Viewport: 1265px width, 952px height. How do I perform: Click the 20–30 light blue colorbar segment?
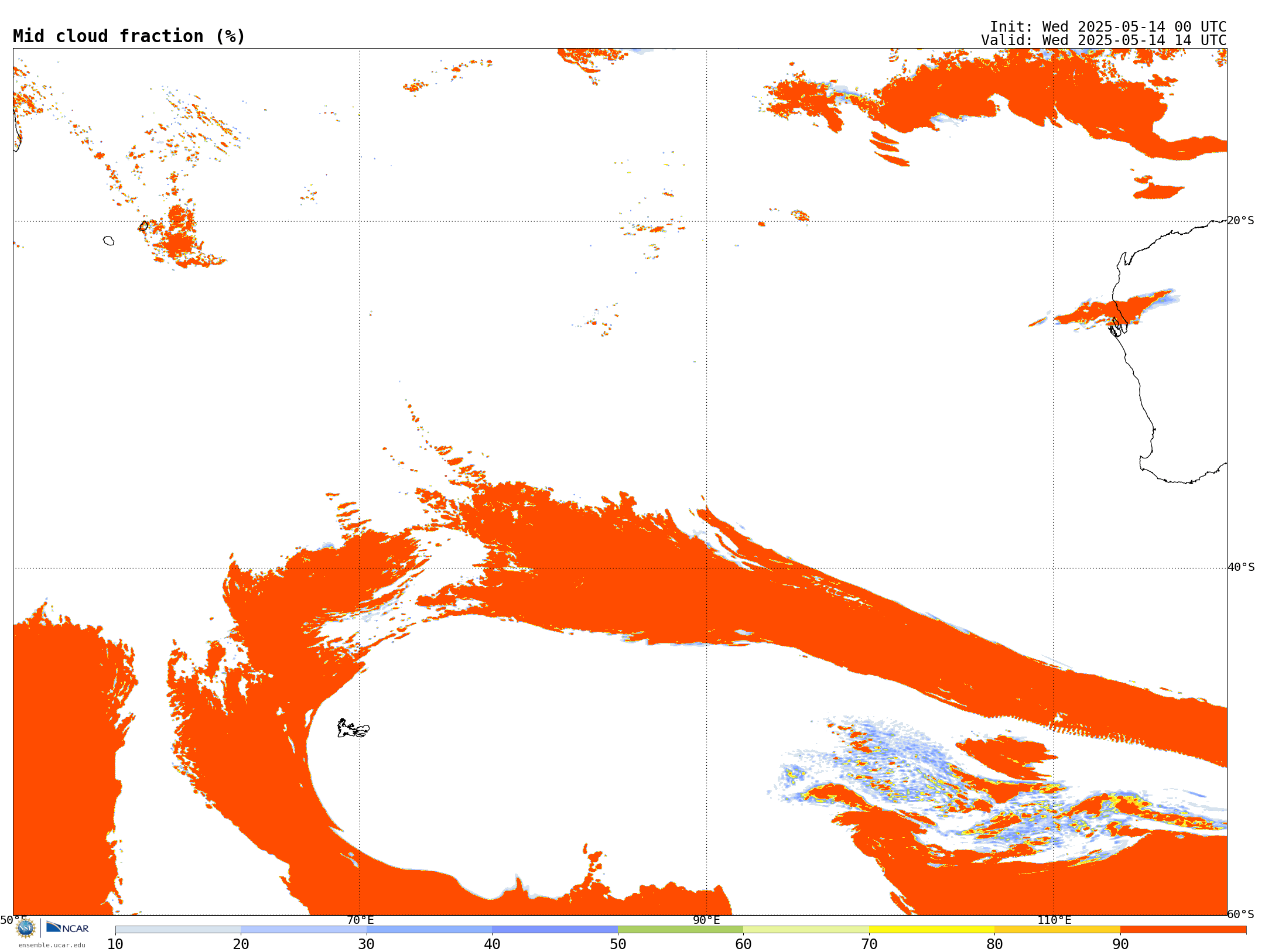click(x=303, y=930)
